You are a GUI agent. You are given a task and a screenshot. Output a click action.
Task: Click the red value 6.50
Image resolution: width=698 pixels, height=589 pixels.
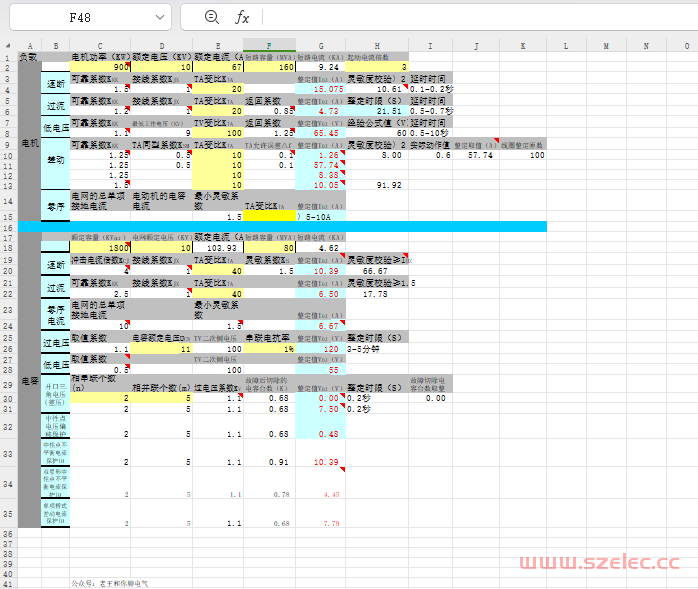[x=321, y=294]
